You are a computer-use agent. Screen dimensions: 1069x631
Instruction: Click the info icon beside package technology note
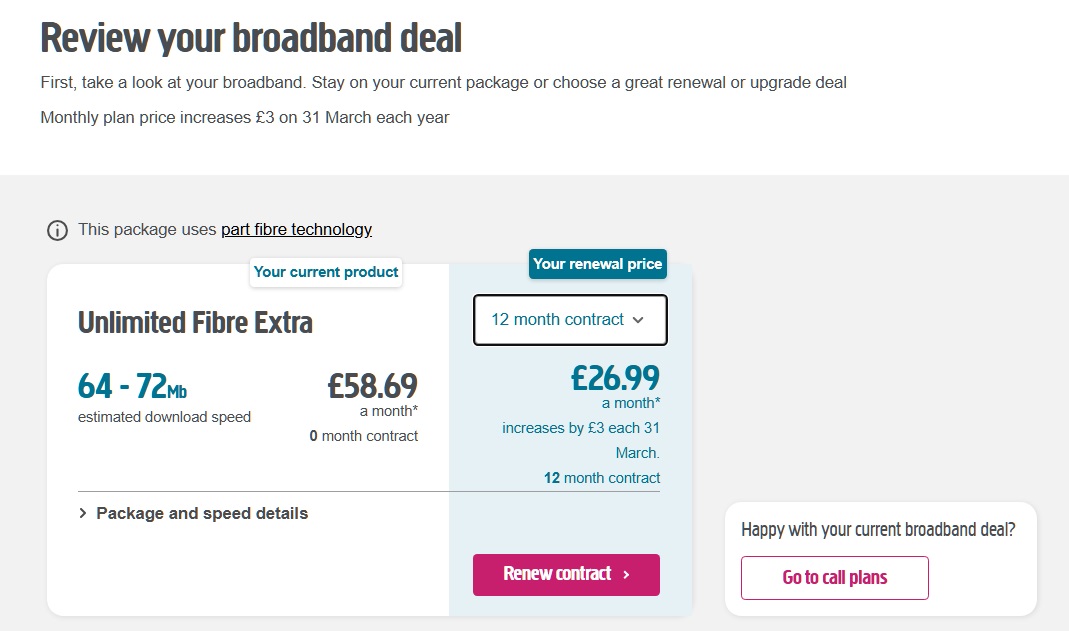point(57,230)
